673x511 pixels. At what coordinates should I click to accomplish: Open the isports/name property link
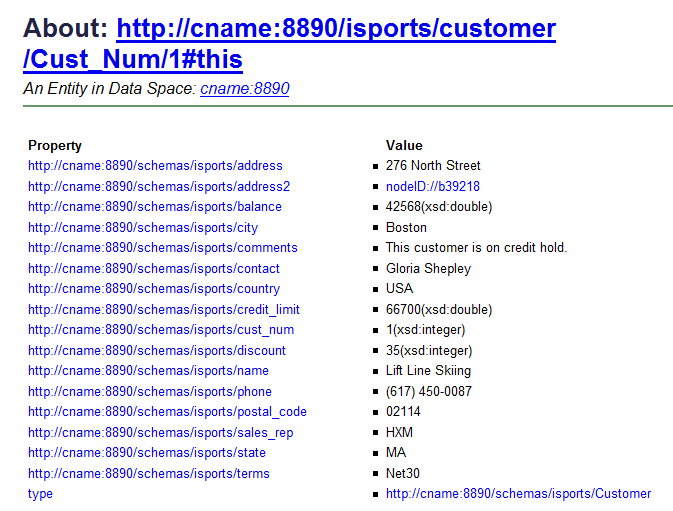coord(148,371)
